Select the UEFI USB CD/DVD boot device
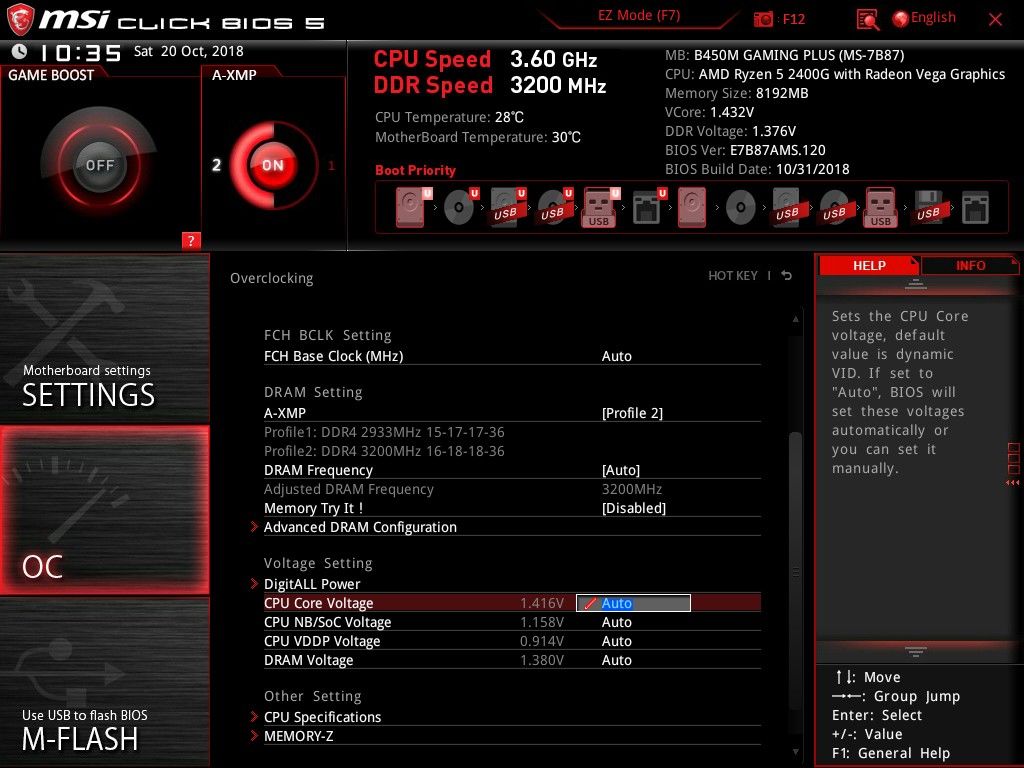This screenshot has width=1024, height=768. point(554,207)
